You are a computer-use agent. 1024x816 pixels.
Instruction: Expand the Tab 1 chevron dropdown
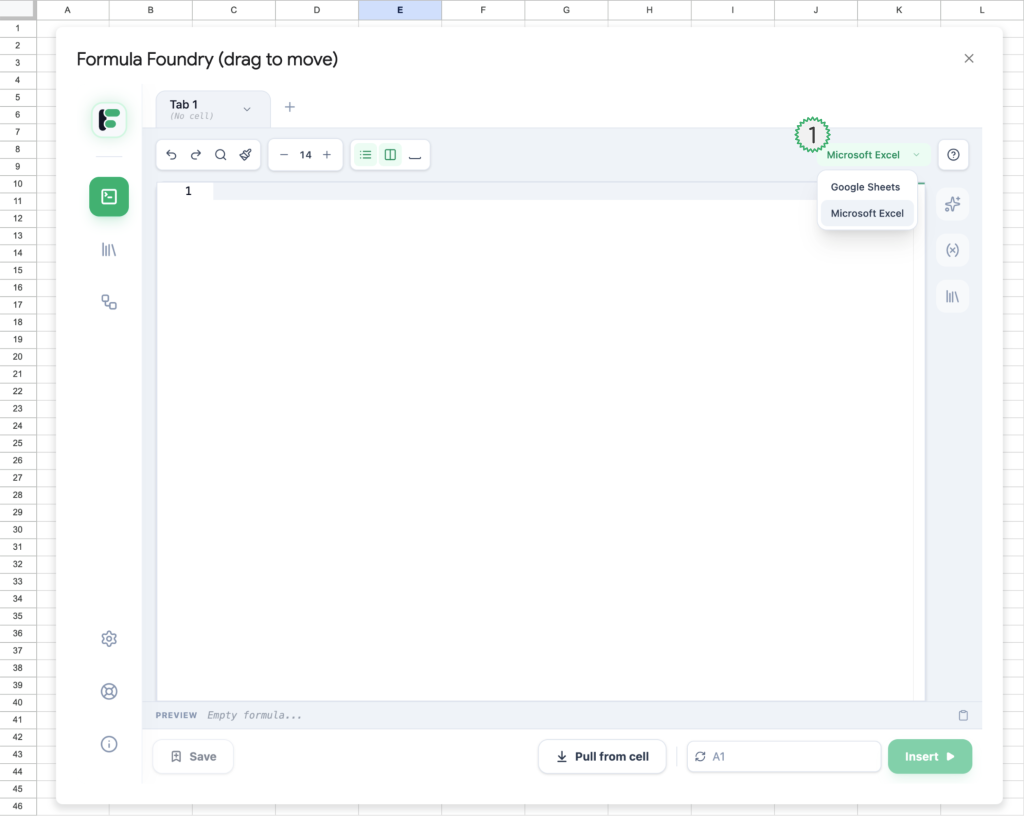coord(247,109)
